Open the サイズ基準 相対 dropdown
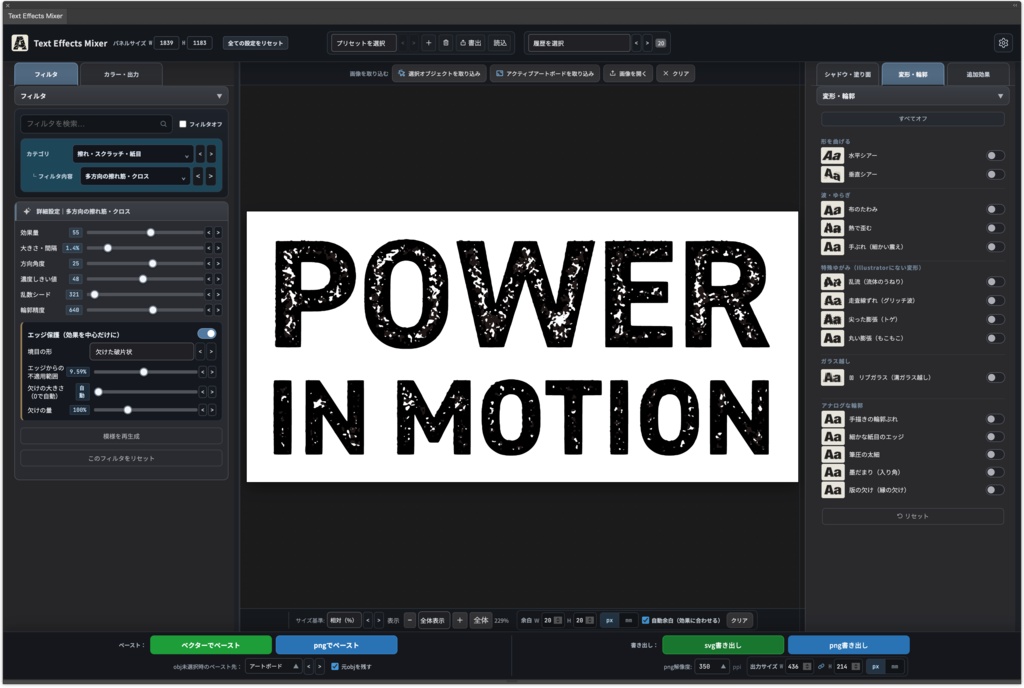This screenshot has width=1024, height=688. pyautogui.click(x=344, y=620)
